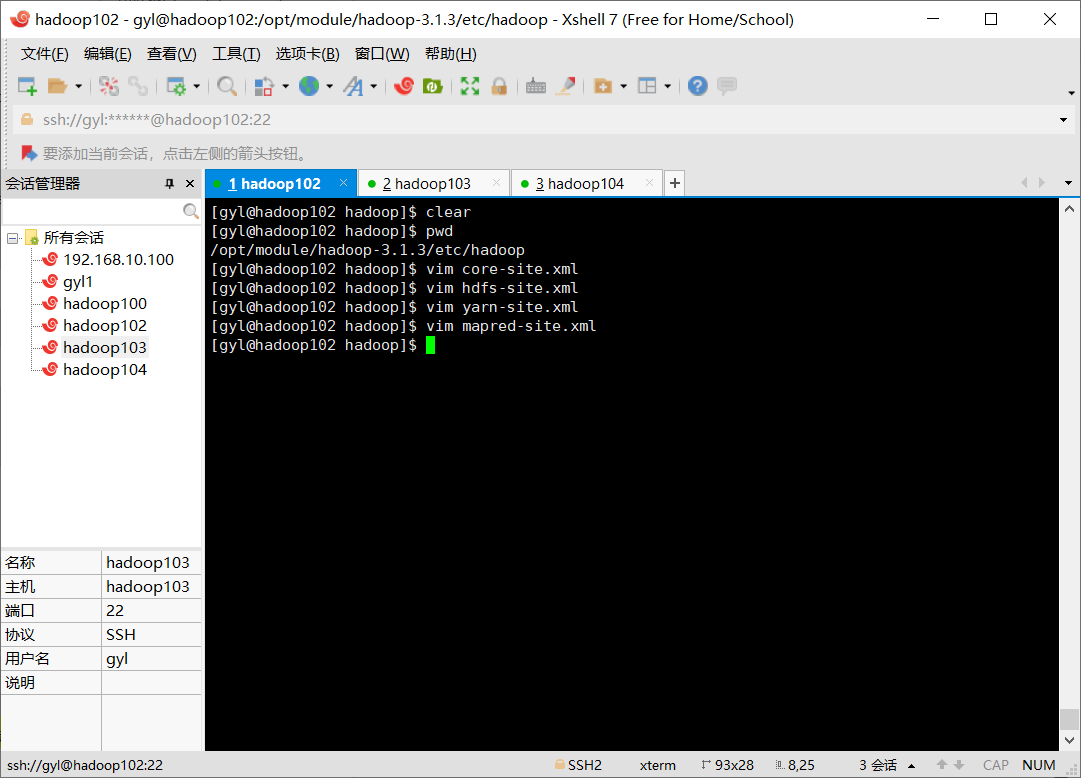Viewport: 1081px width, 778px height.
Task: Click the speech bubble feedback icon
Action: [x=727, y=86]
